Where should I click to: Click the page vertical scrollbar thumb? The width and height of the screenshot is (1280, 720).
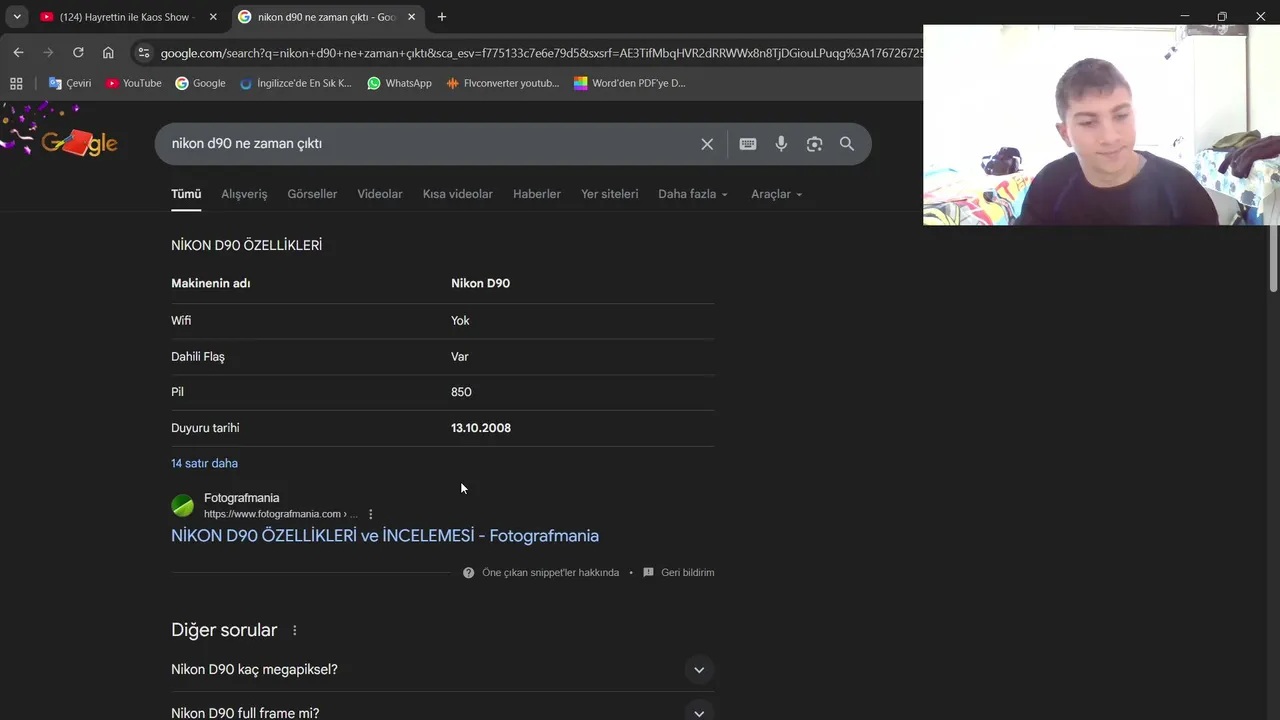tap(1274, 257)
